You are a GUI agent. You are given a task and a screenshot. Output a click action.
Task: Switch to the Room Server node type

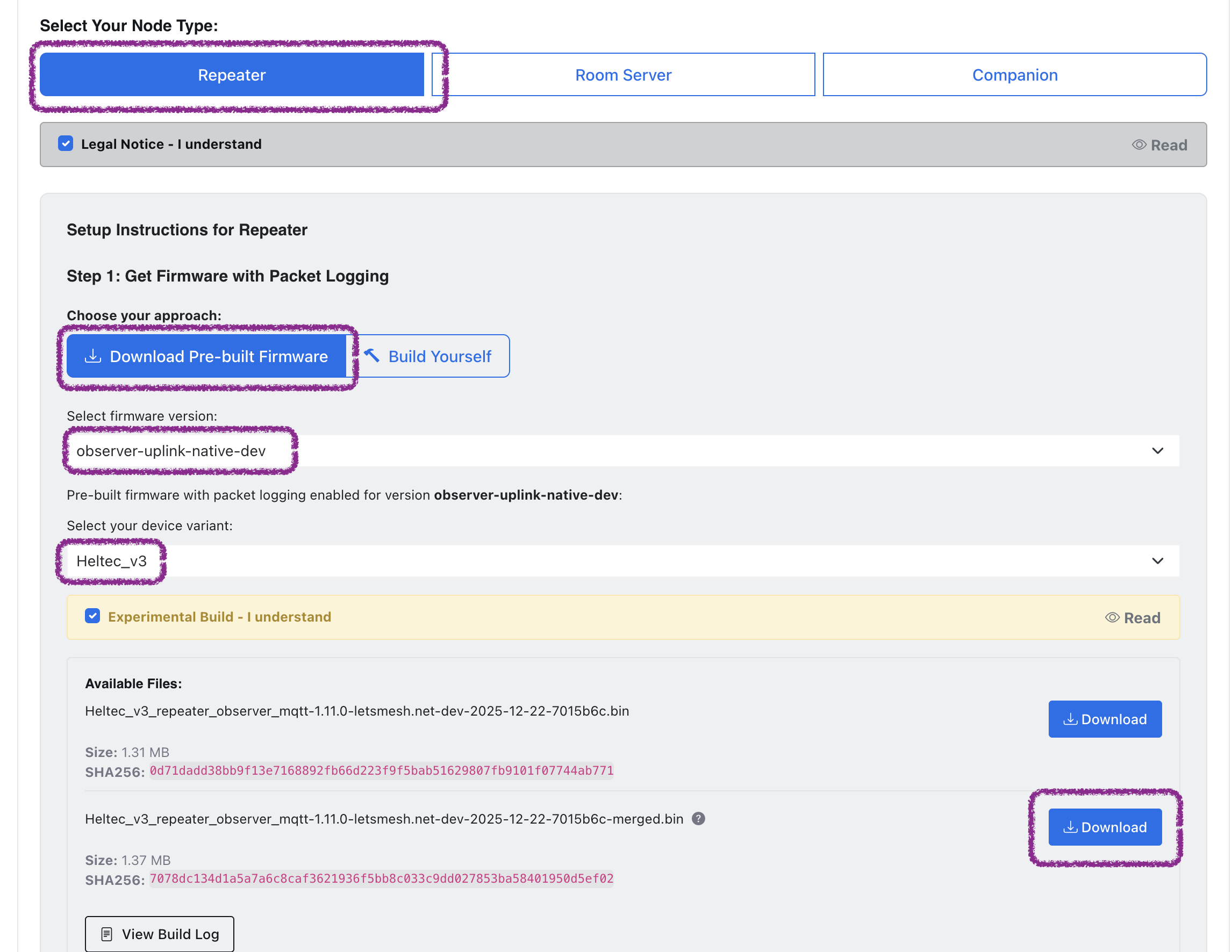pyautogui.click(x=623, y=74)
